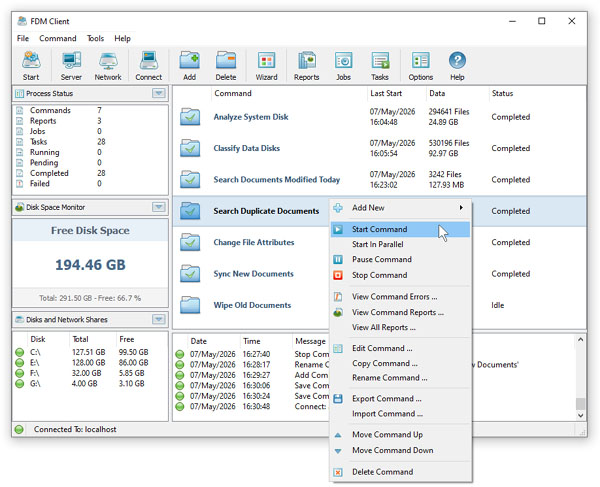Expand the Add New submenu arrow
This screenshot has height=487, width=600.
coord(461,208)
